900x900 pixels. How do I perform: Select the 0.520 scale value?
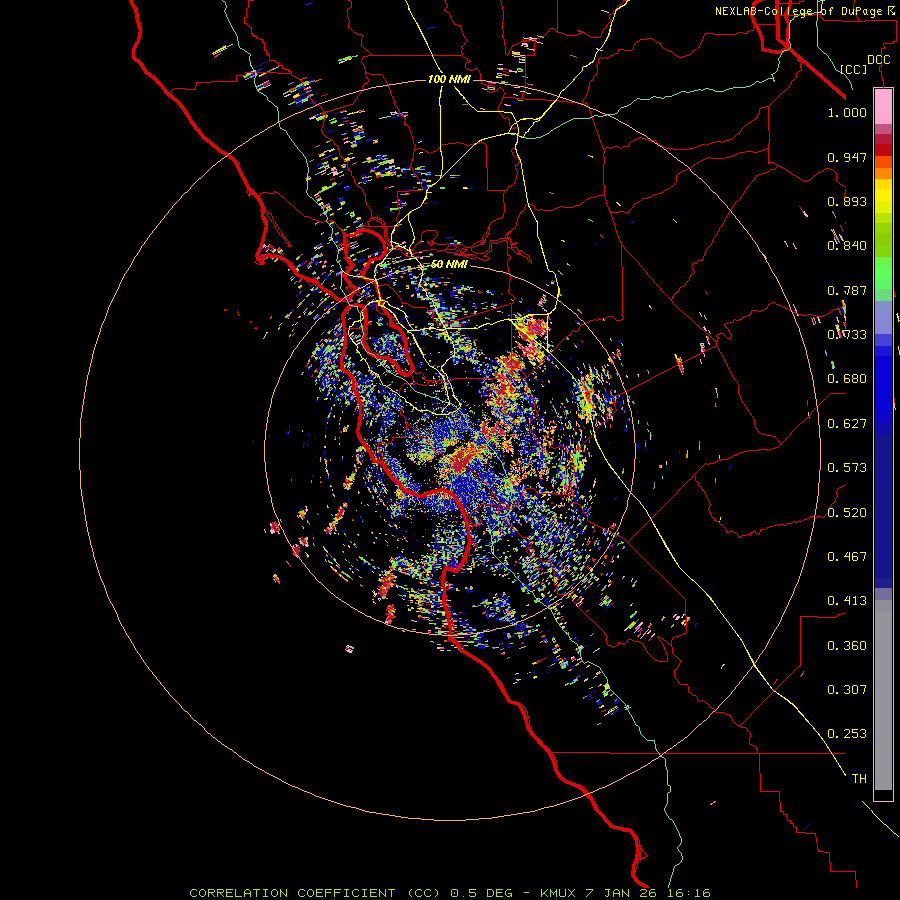tap(847, 513)
